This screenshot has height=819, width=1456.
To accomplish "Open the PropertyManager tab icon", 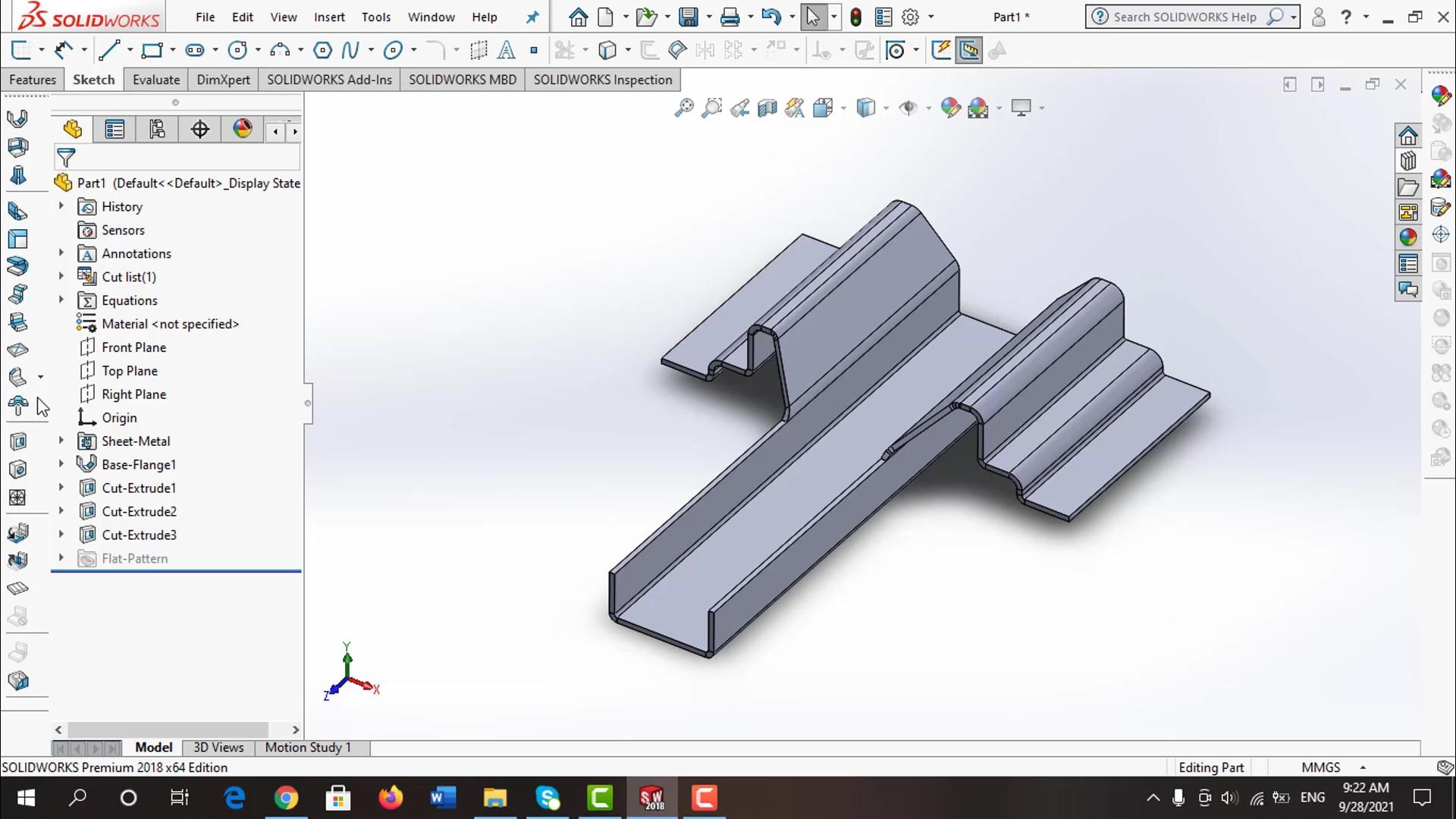I will click(115, 130).
